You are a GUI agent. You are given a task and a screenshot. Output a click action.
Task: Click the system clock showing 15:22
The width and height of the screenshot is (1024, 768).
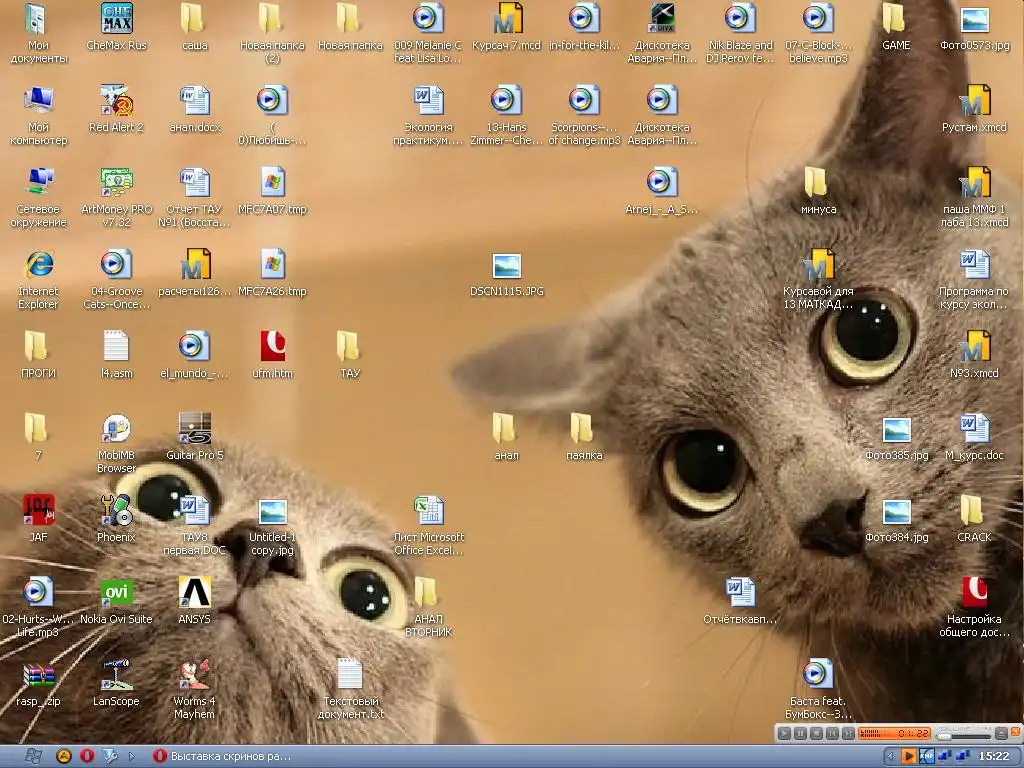993,756
